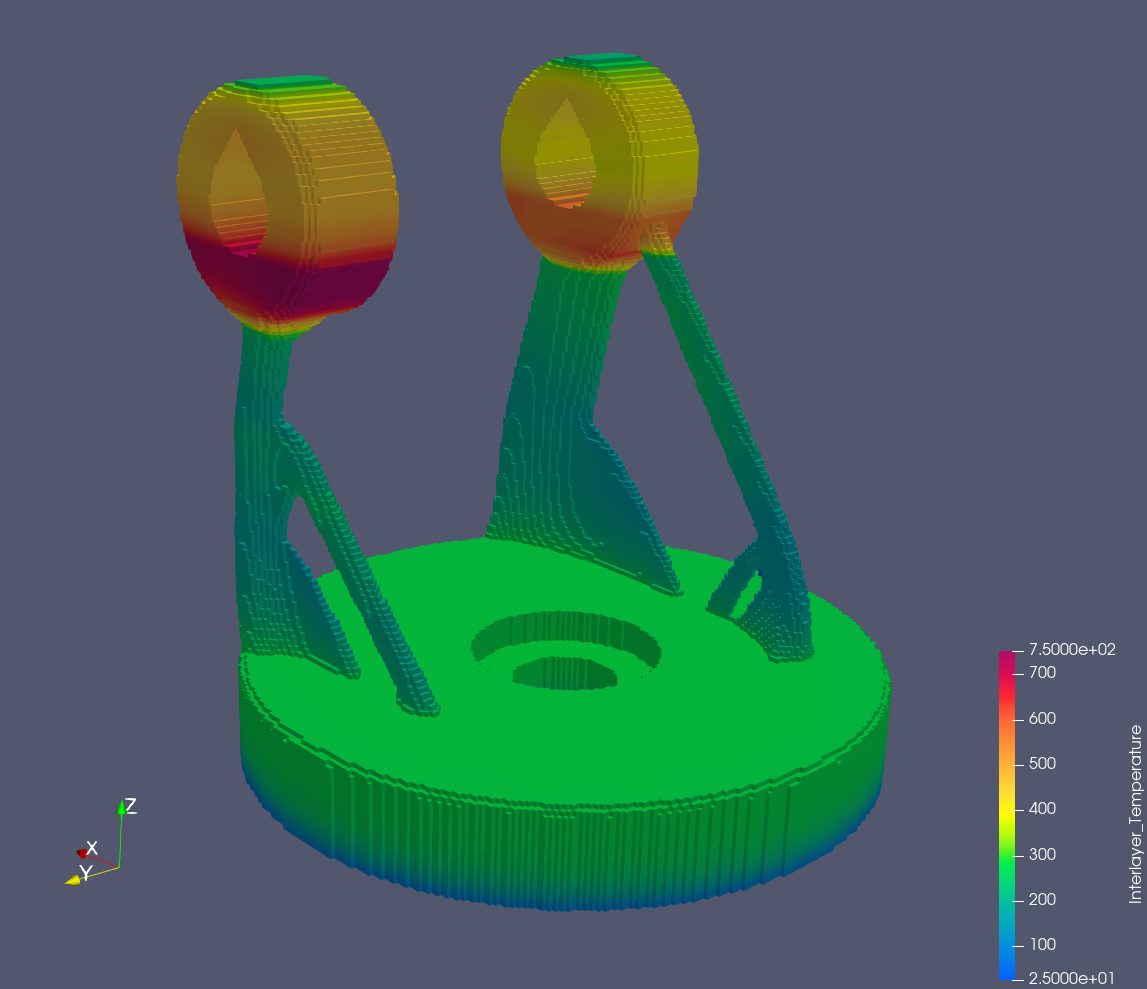The height and width of the screenshot is (989, 1147).
Task: Click the 400 tick label on legend
Action: (1042, 809)
